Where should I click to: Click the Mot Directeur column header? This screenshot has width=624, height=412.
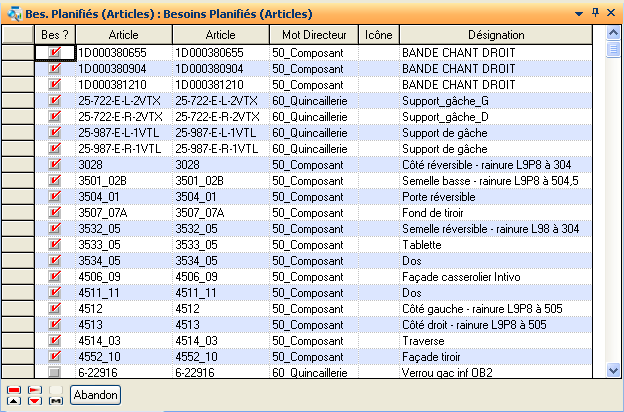[x=312, y=35]
